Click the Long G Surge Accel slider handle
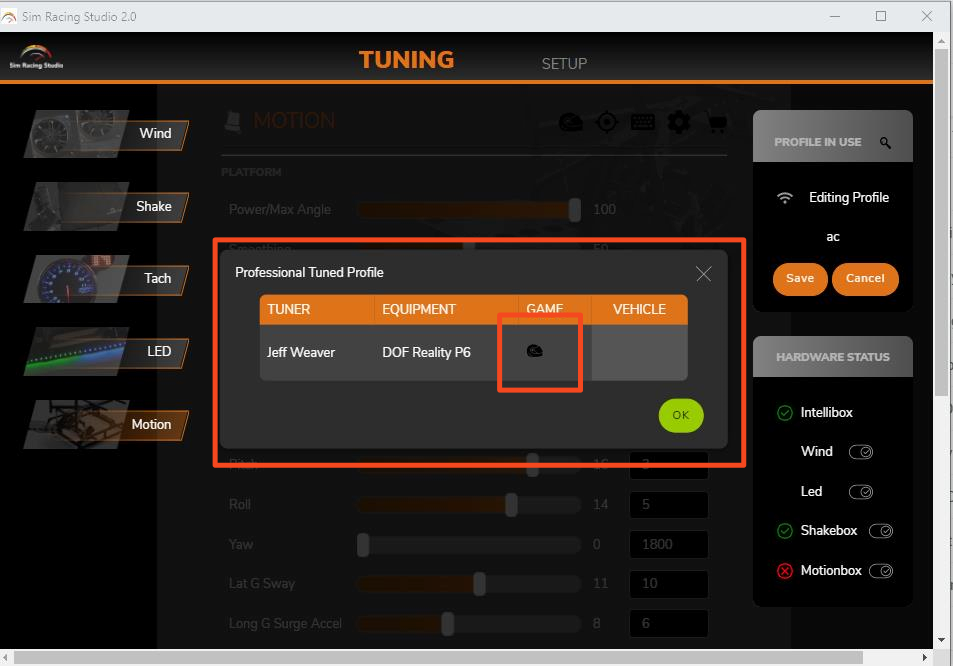 coord(448,624)
